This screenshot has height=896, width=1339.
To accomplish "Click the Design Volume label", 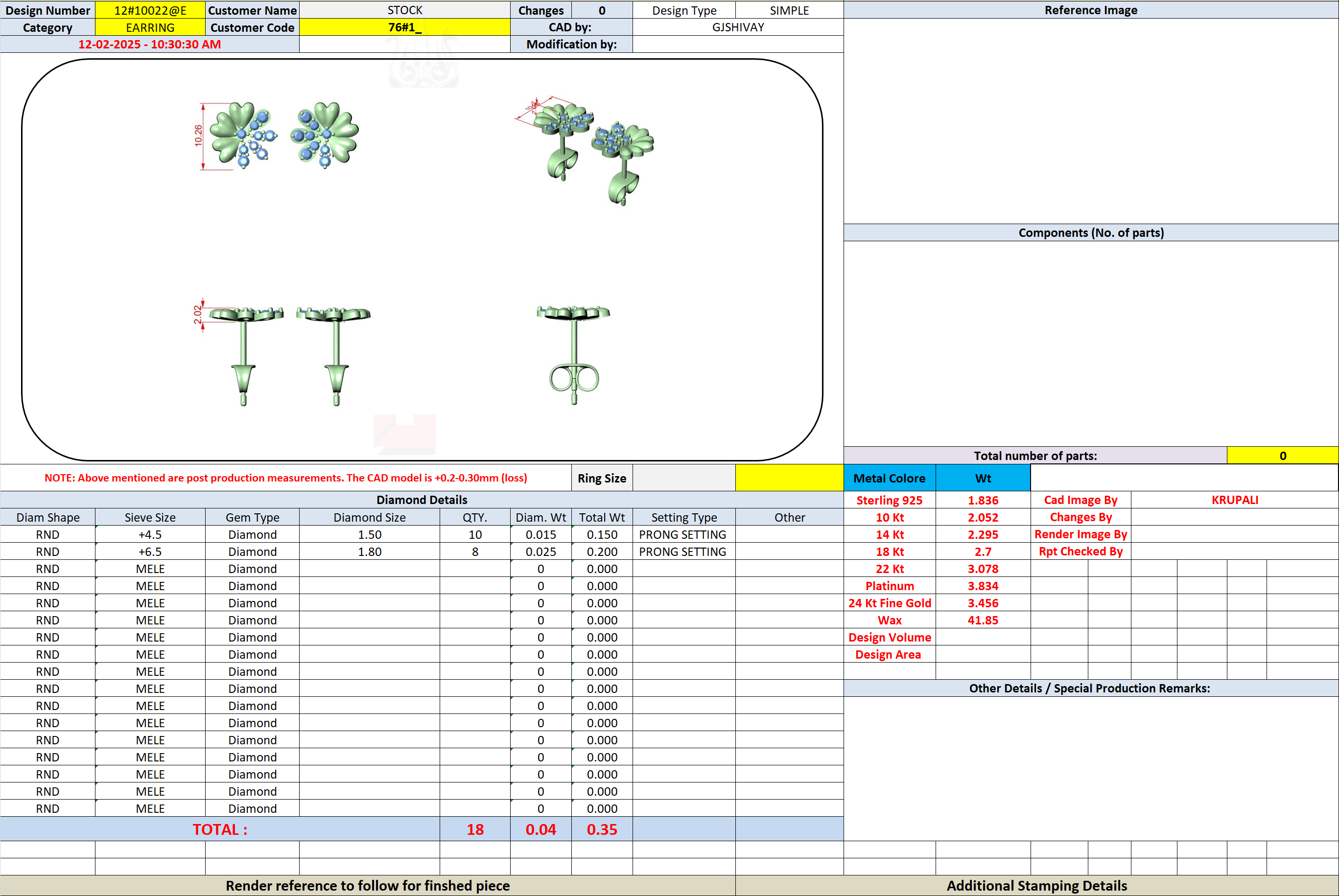I will click(x=889, y=637).
